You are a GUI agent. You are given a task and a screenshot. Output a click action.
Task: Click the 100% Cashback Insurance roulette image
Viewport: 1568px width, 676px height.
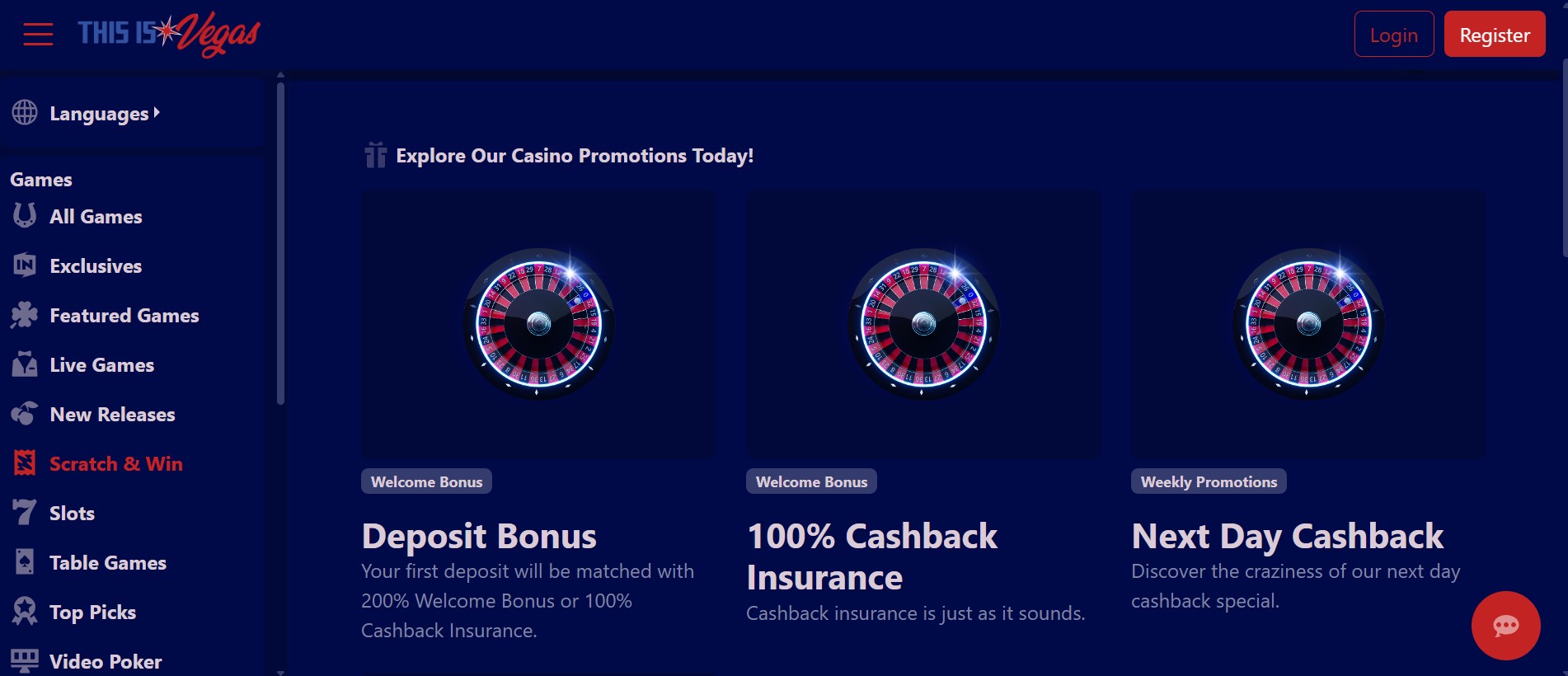(x=923, y=324)
